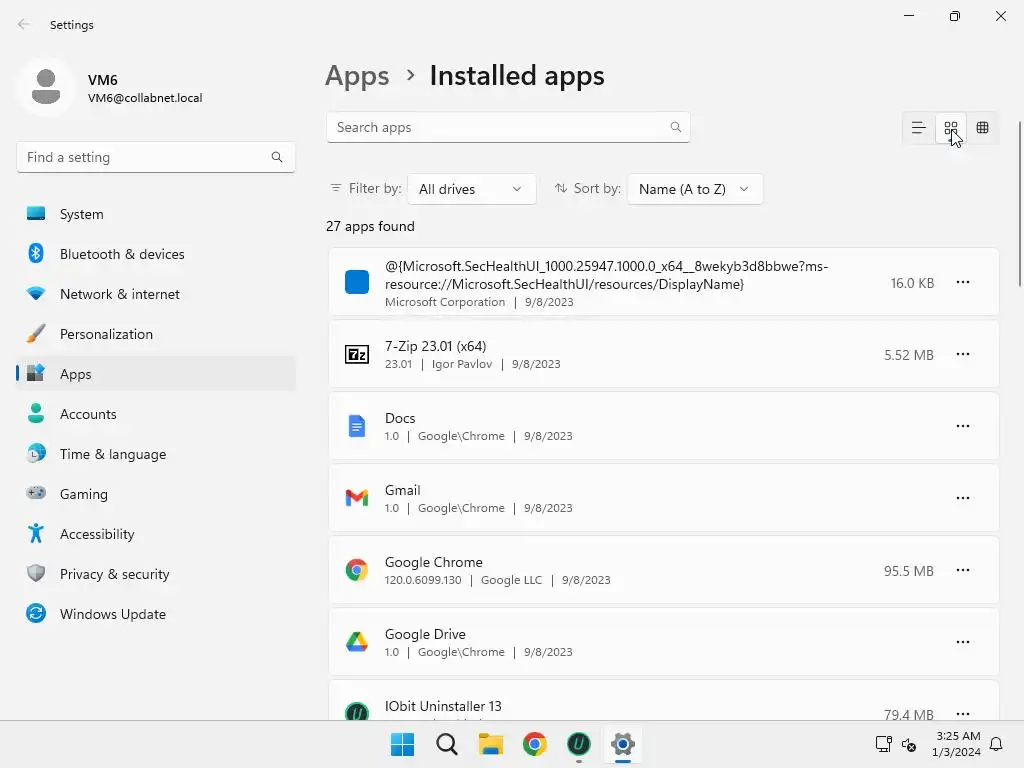Select Apps in the sidebar
This screenshot has height=768, width=1024.
155,374
